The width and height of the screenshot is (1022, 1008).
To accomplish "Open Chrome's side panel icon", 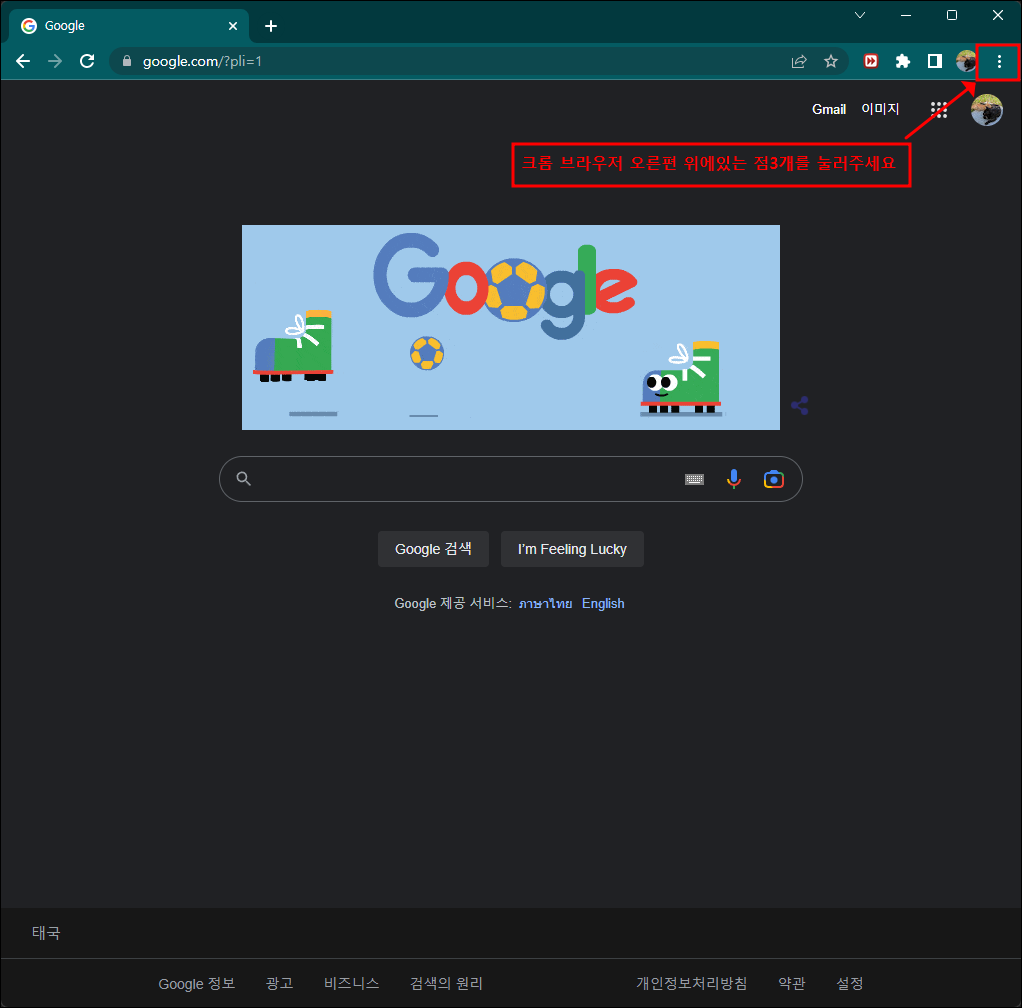I will point(934,61).
